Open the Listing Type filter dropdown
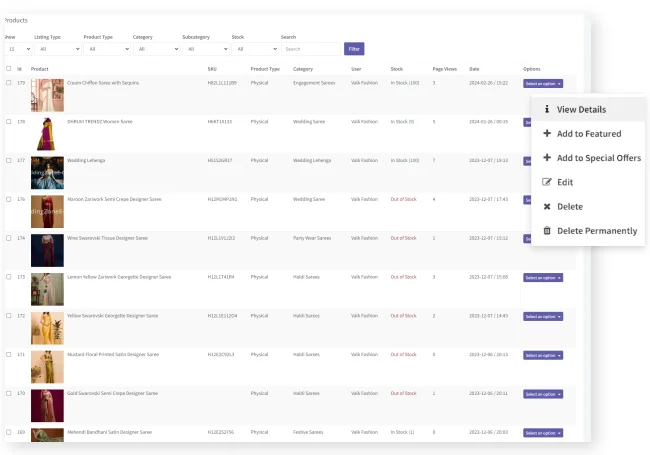 (58, 49)
